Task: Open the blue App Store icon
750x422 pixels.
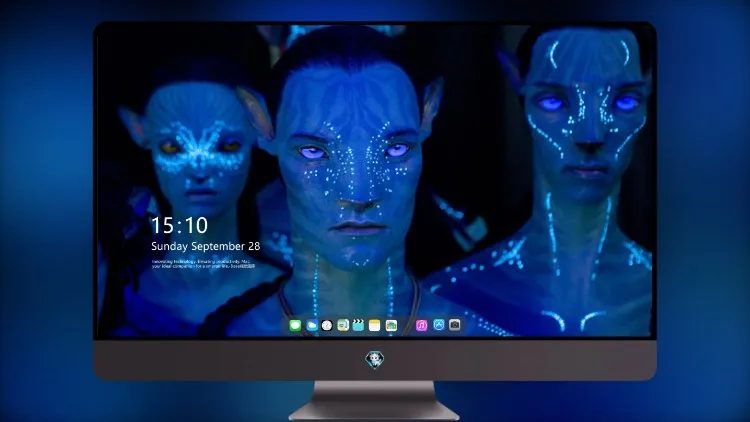Action: [439, 325]
